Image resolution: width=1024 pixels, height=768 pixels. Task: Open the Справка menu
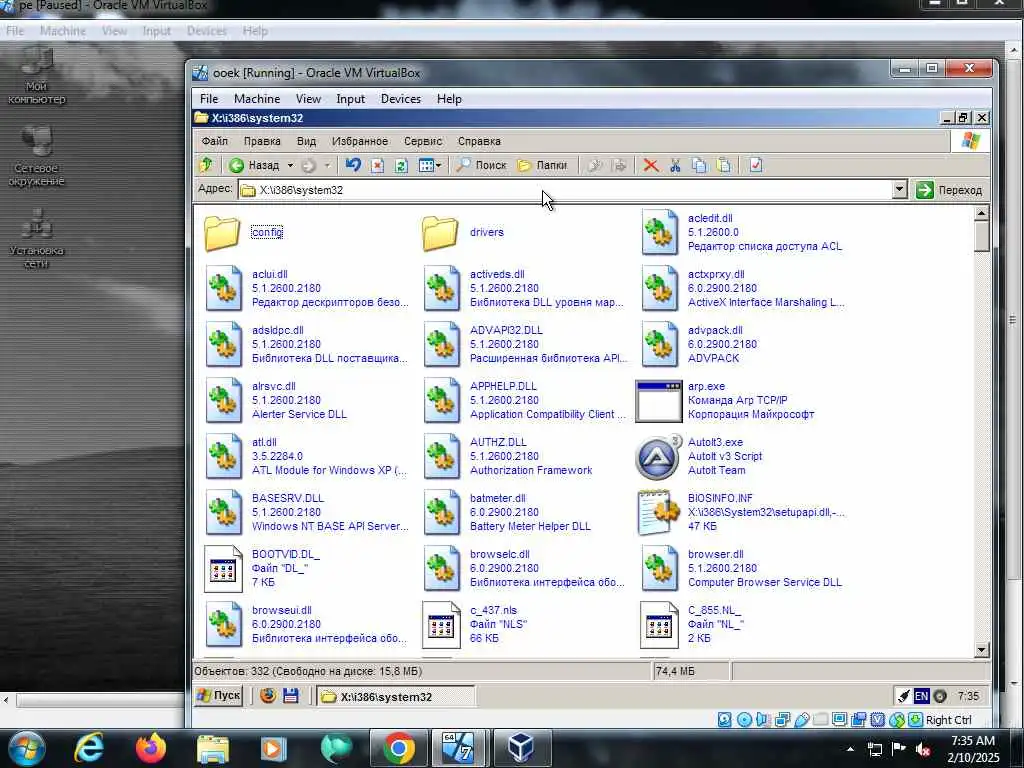click(479, 141)
